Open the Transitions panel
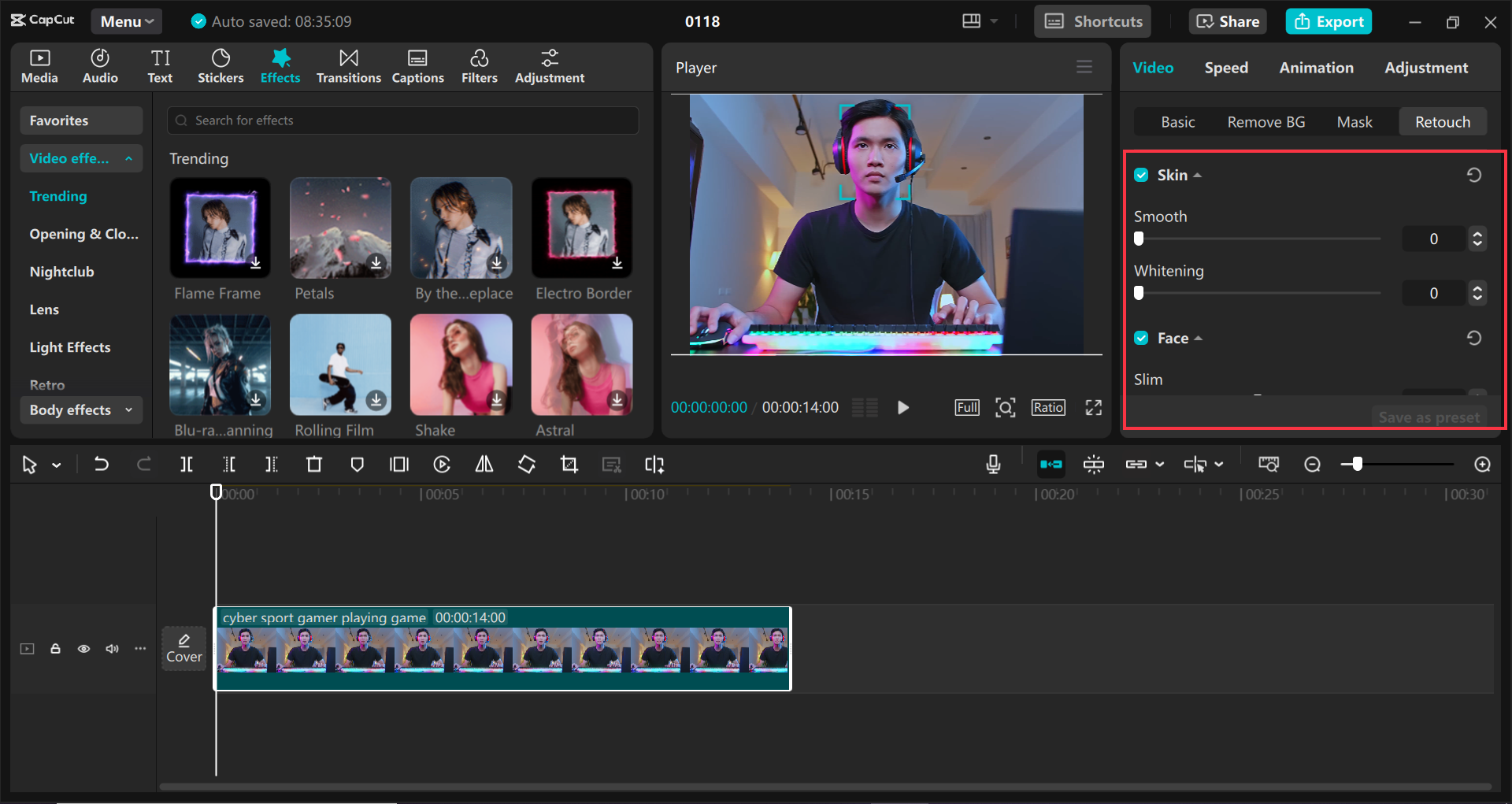 (348, 66)
